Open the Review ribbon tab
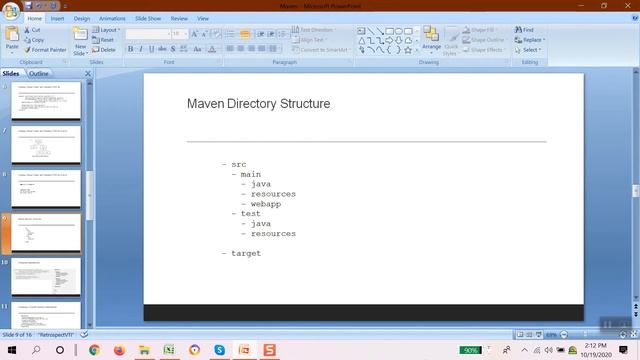This screenshot has height=360, width=640. click(x=179, y=18)
